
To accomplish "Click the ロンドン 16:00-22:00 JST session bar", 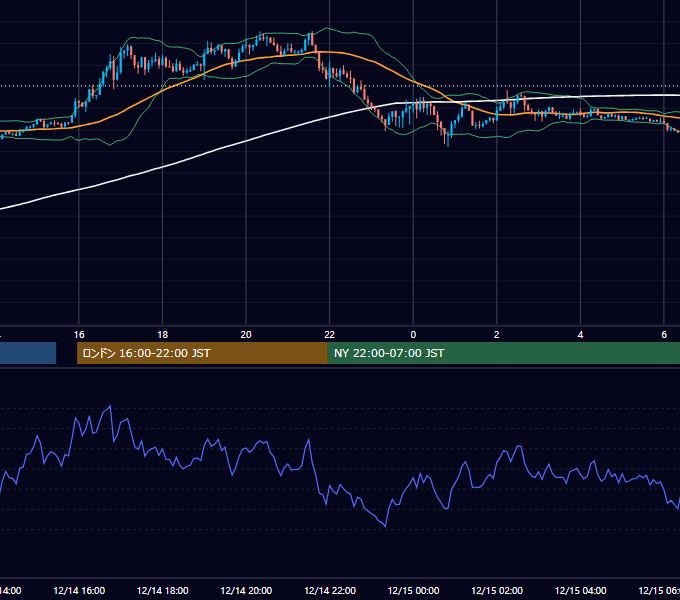I will click(x=202, y=353).
